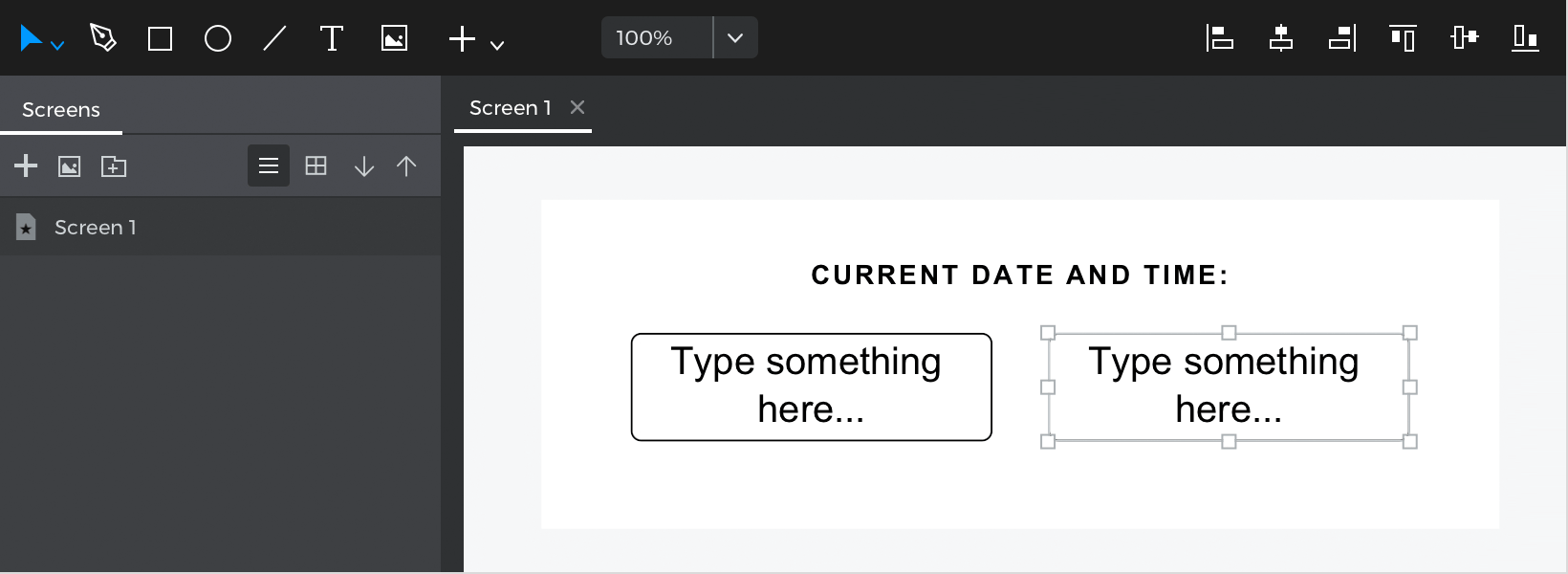
Task: Select the Line tool
Action: click(x=274, y=38)
